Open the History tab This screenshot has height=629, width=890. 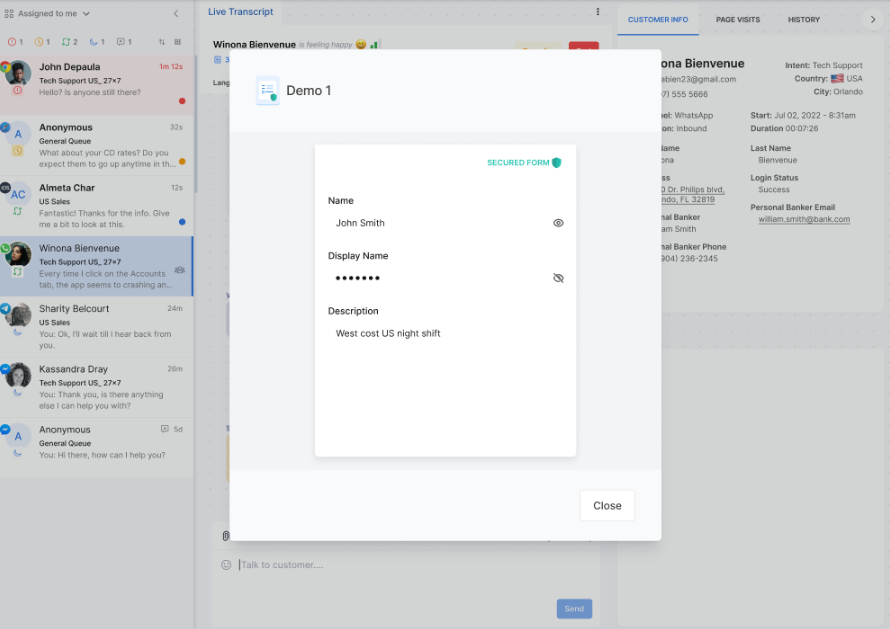pyautogui.click(x=803, y=19)
